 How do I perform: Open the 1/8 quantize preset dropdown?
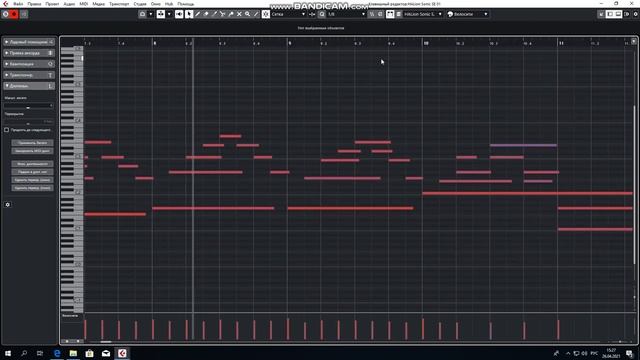[x=346, y=14]
